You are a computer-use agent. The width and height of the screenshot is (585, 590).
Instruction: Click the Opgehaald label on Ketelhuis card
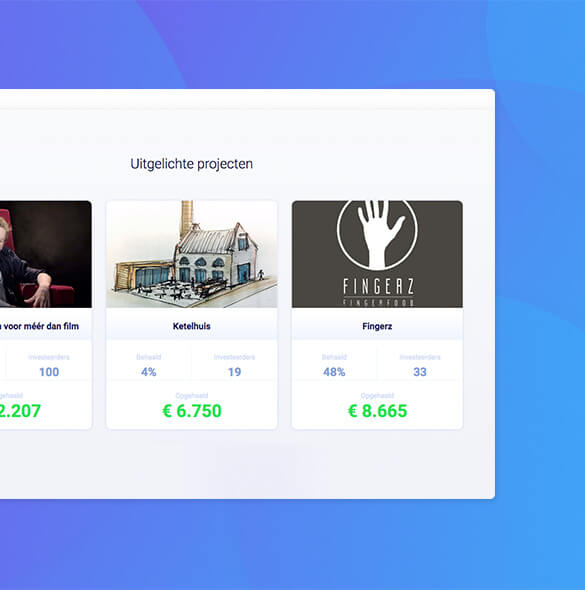[192, 395]
